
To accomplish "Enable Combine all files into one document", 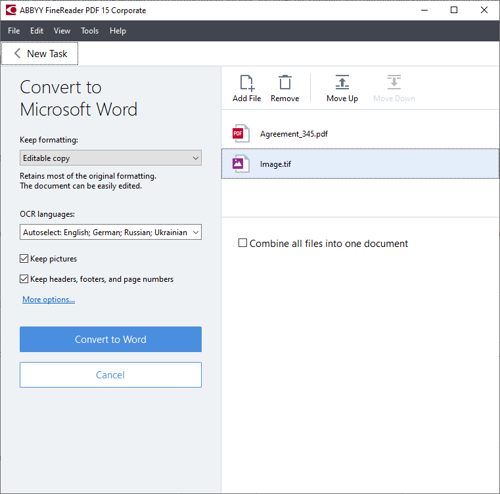I will [x=242, y=243].
